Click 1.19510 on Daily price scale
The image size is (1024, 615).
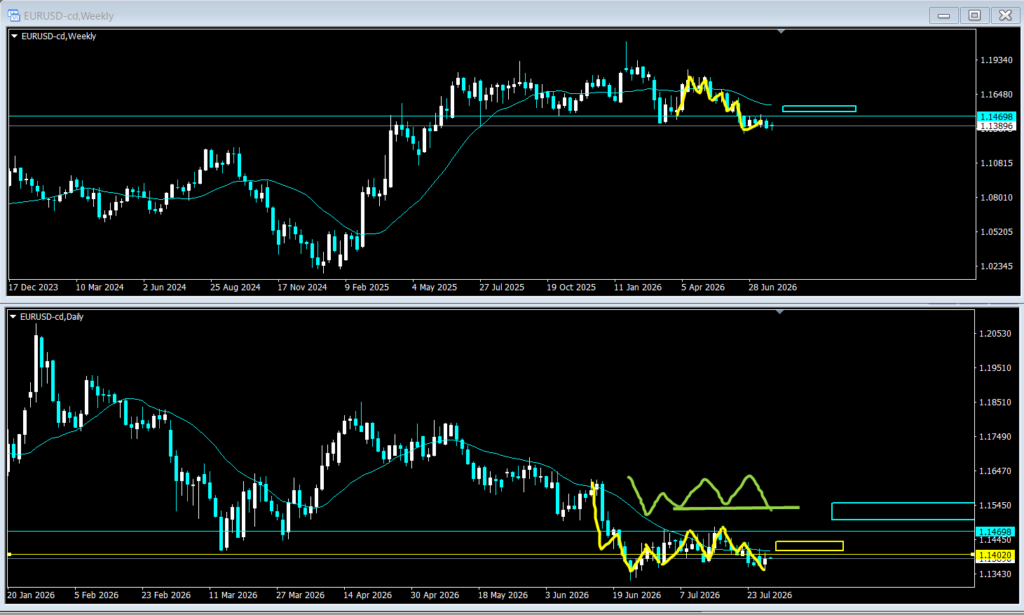995,368
